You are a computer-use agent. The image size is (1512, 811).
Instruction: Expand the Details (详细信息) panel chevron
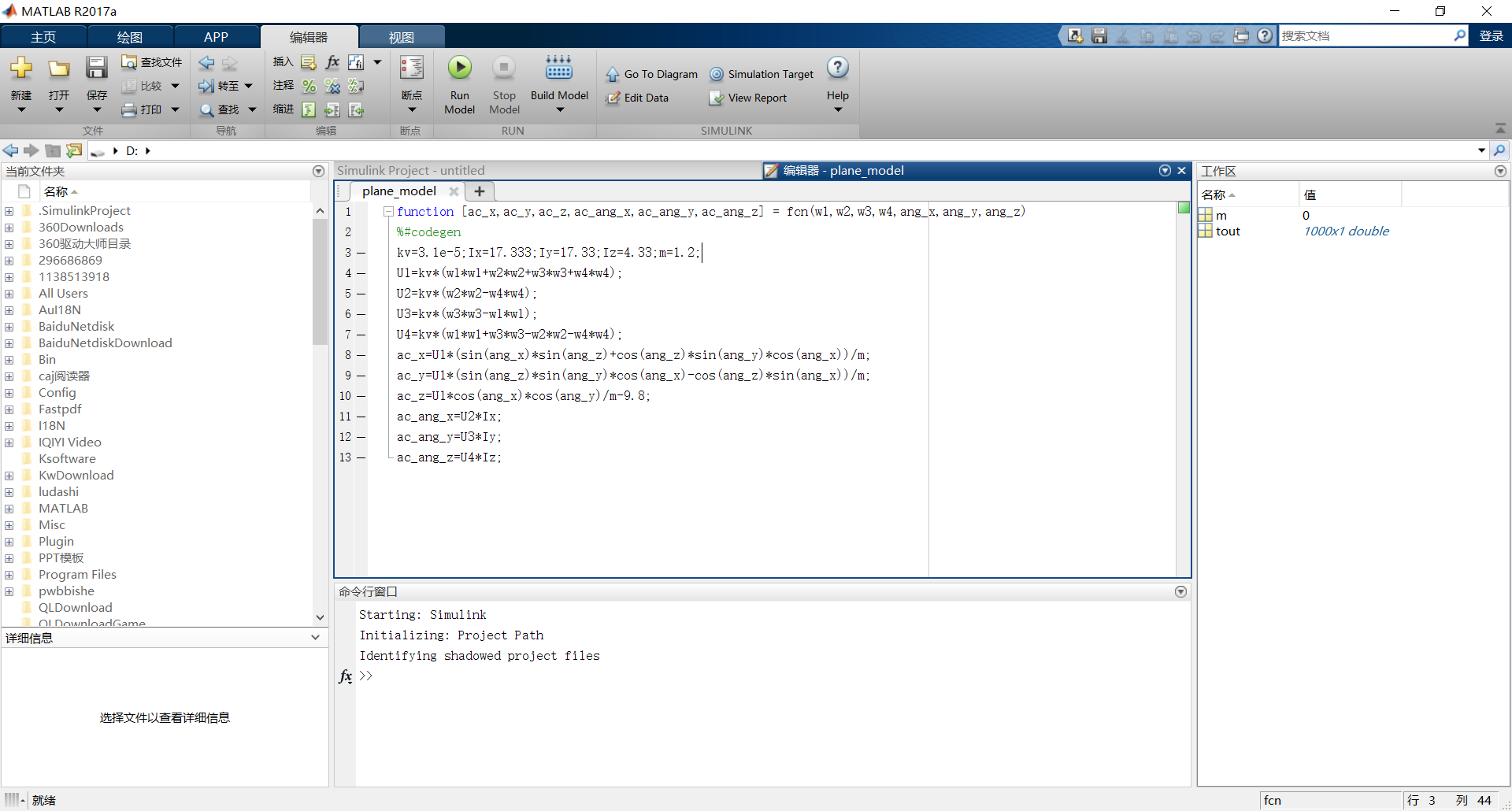pos(315,638)
